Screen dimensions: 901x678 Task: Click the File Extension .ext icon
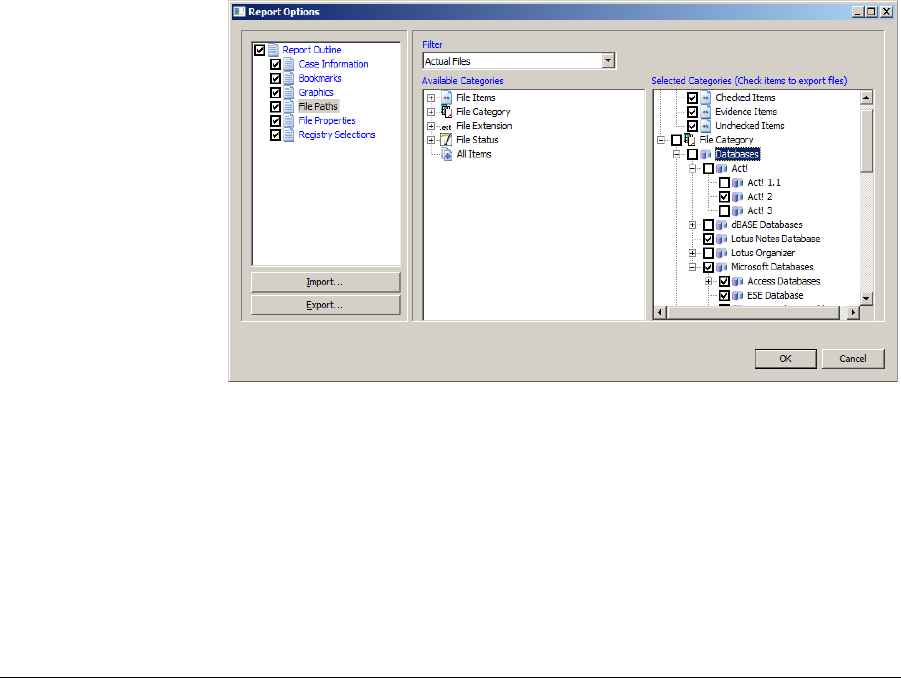(446, 127)
